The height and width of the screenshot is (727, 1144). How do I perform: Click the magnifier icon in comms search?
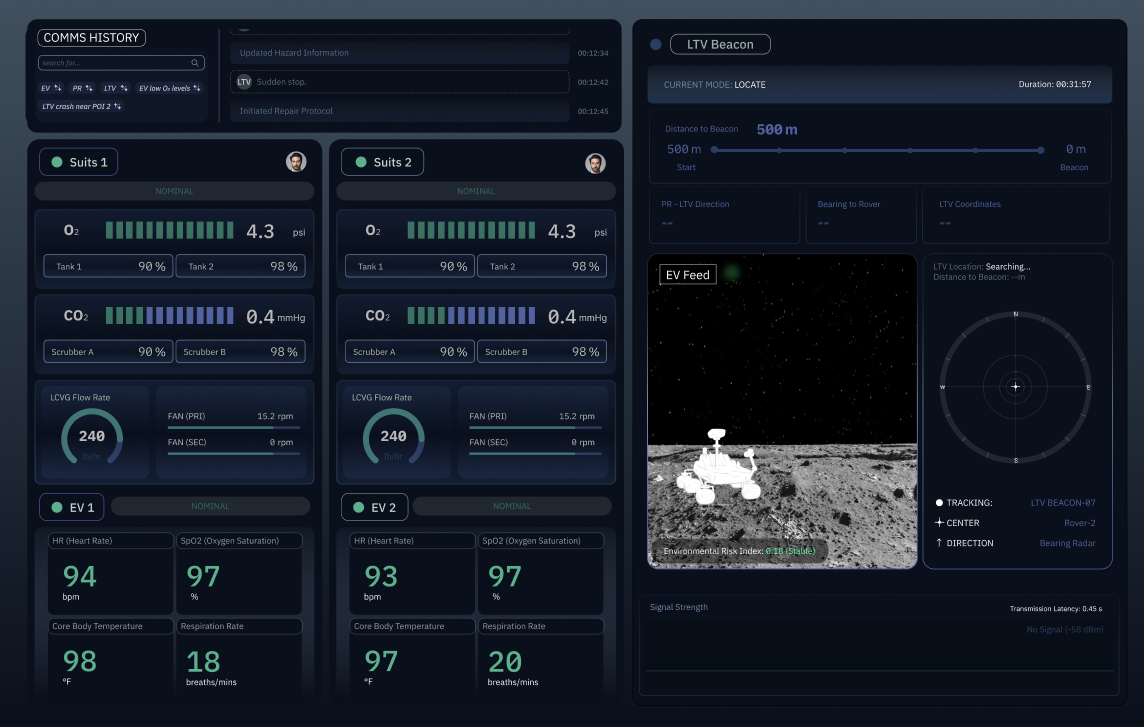195,63
